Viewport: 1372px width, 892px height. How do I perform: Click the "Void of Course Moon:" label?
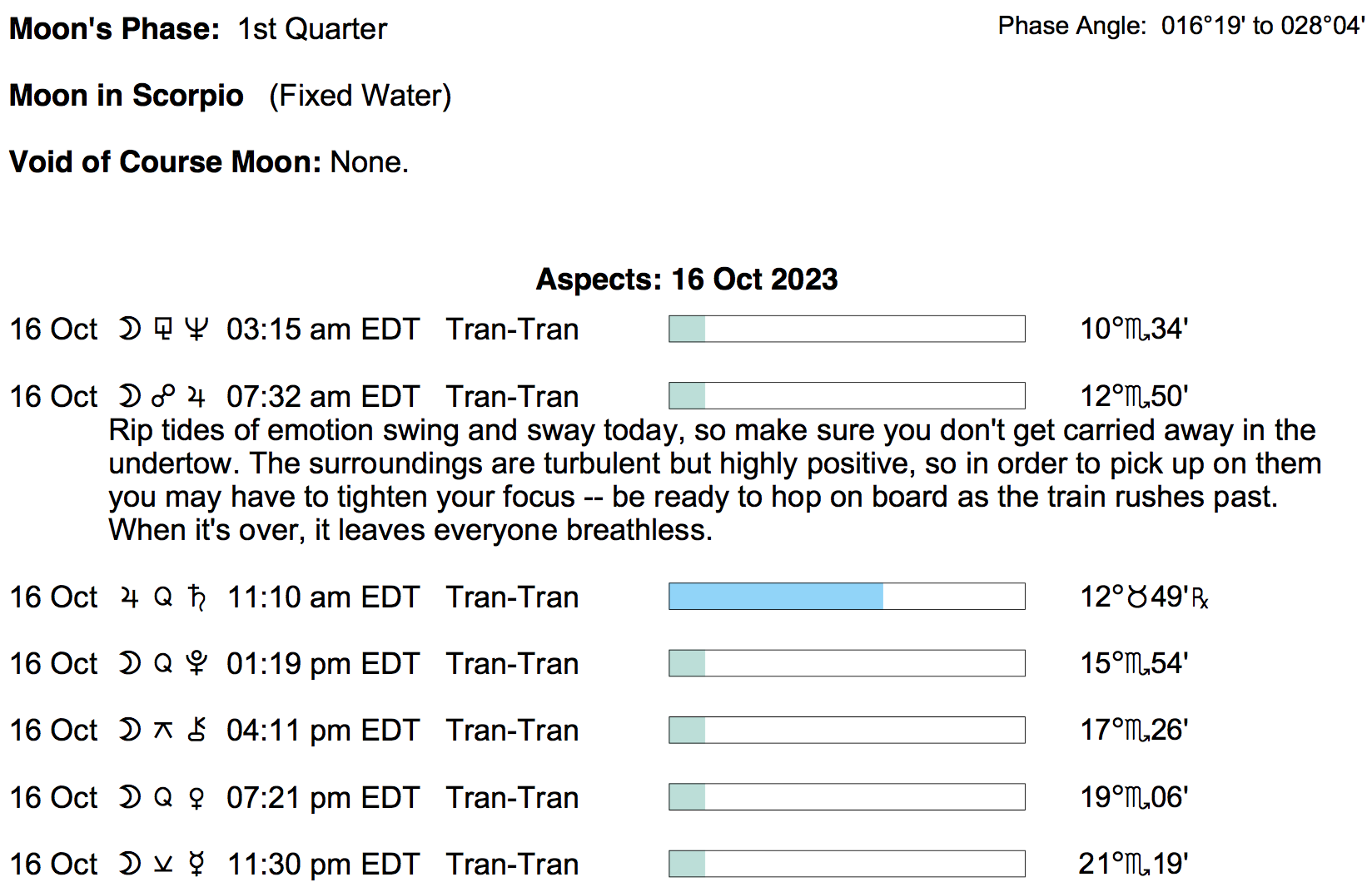click(x=165, y=162)
